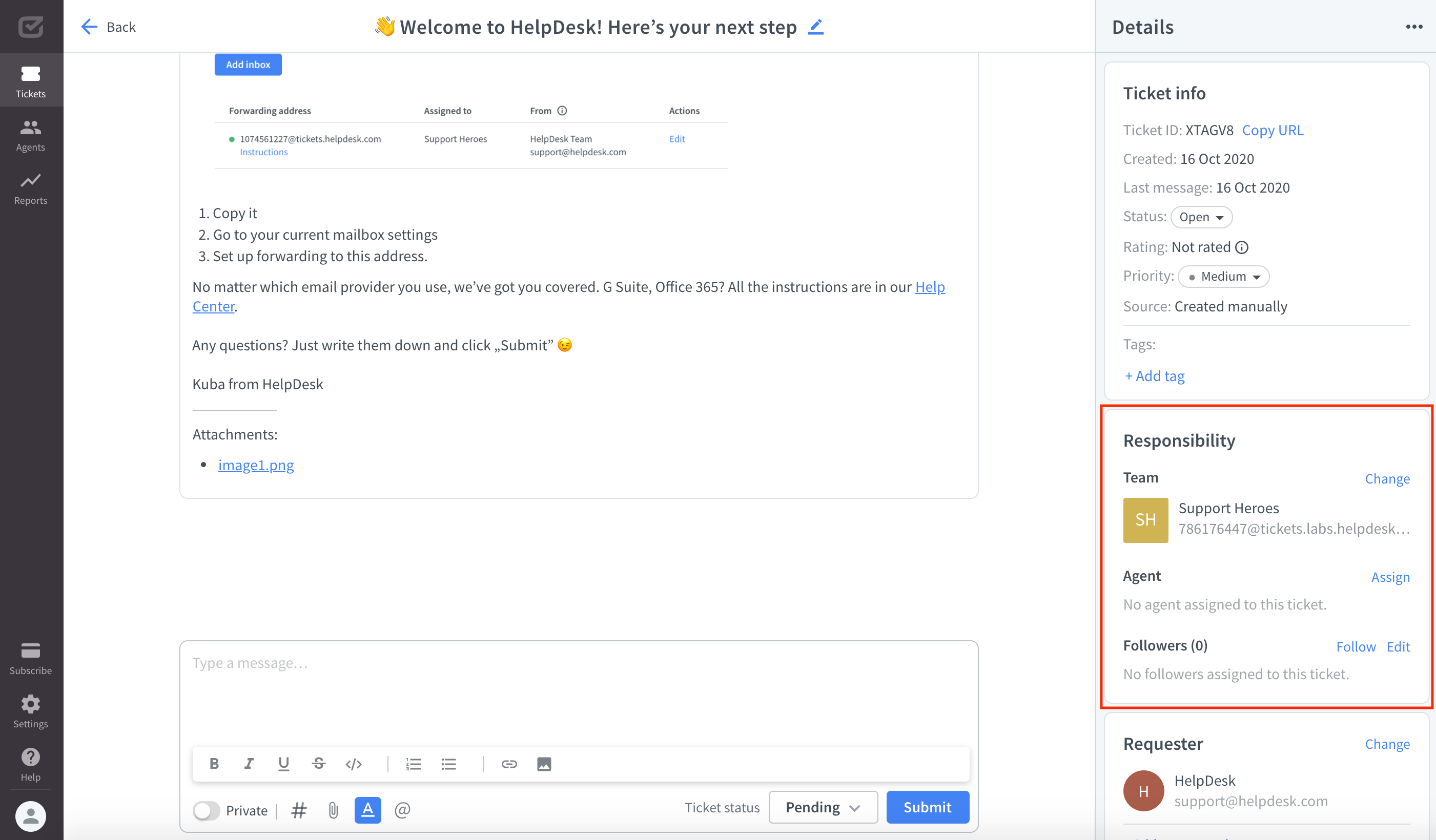Image resolution: width=1436 pixels, height=840 pixels.
Task: Click the Add tag link
Action: point(1155,376)
